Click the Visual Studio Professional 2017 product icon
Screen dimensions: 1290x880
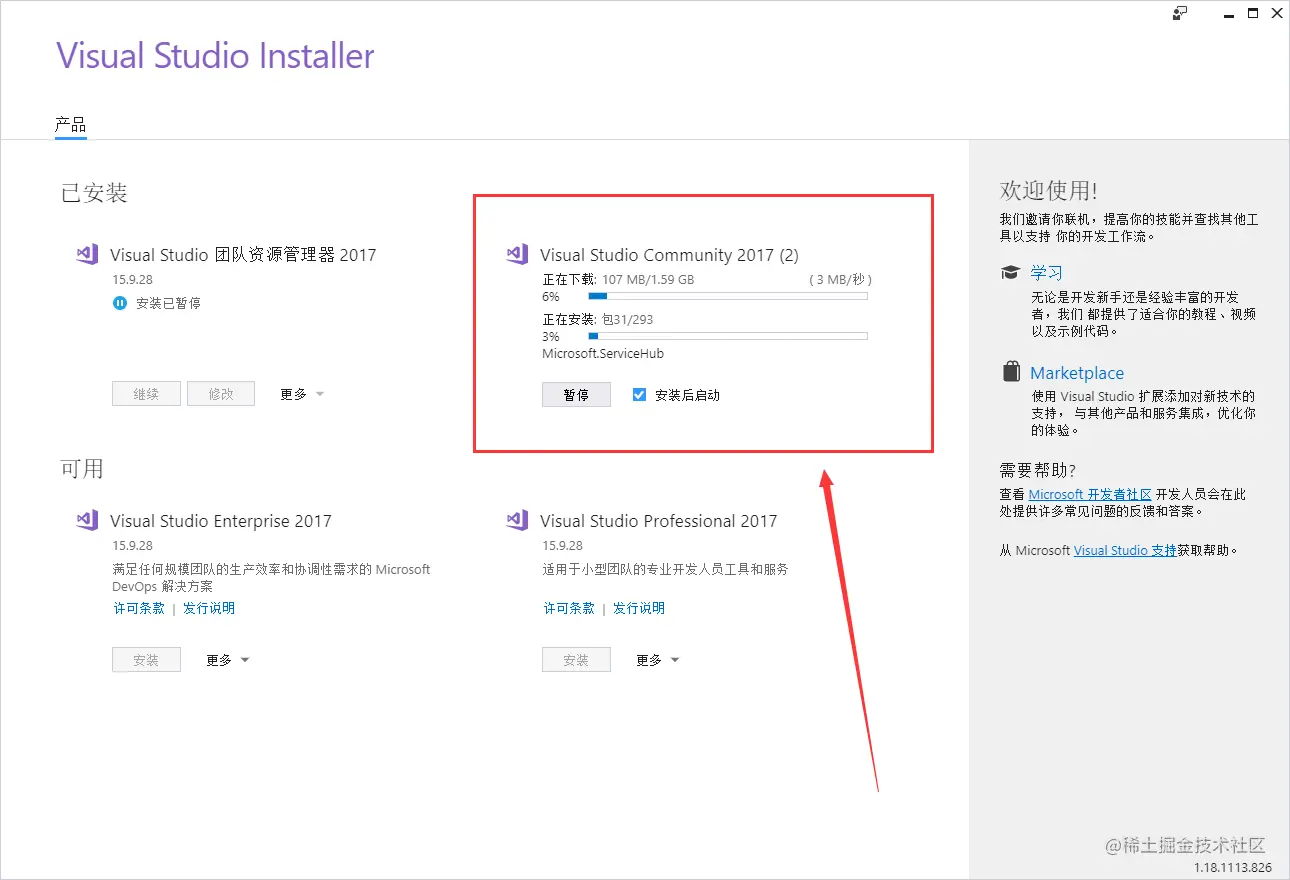(x=516, y=520)
